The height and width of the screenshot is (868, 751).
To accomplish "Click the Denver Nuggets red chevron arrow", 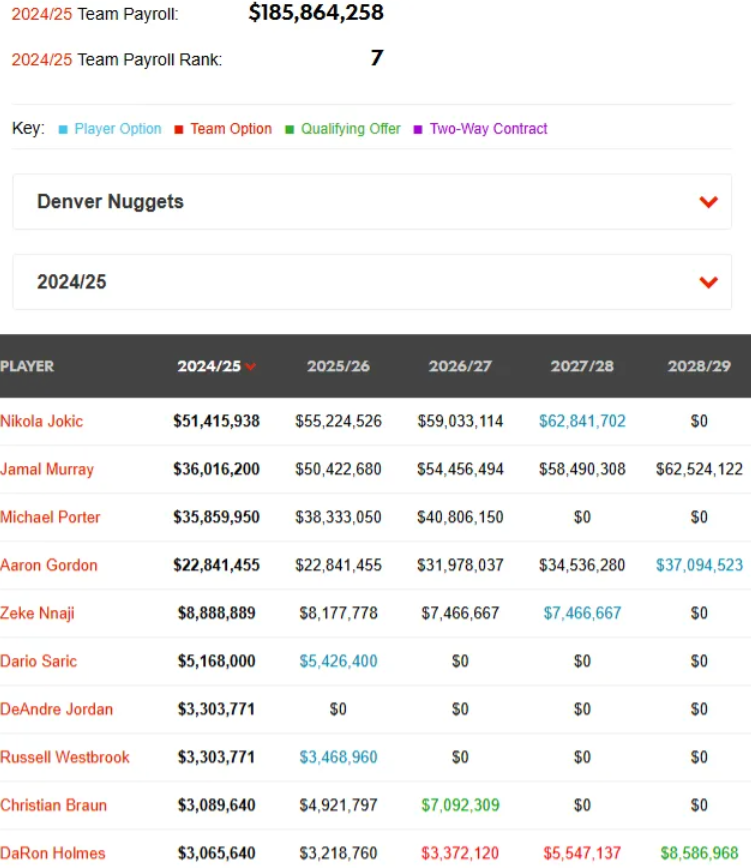I will coord(708,202).
